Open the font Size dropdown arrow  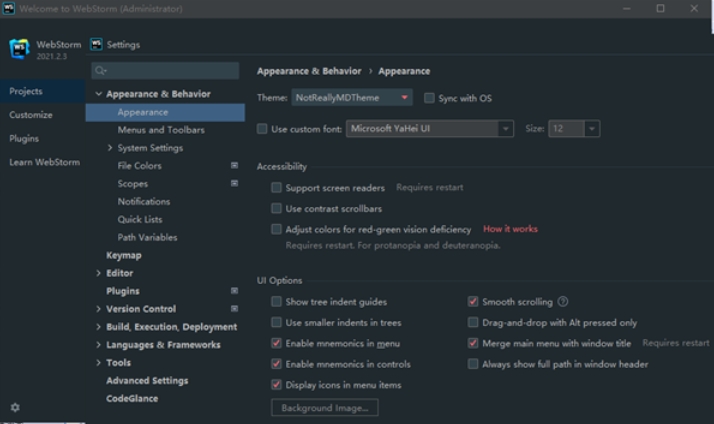click(x=592, y=129)
